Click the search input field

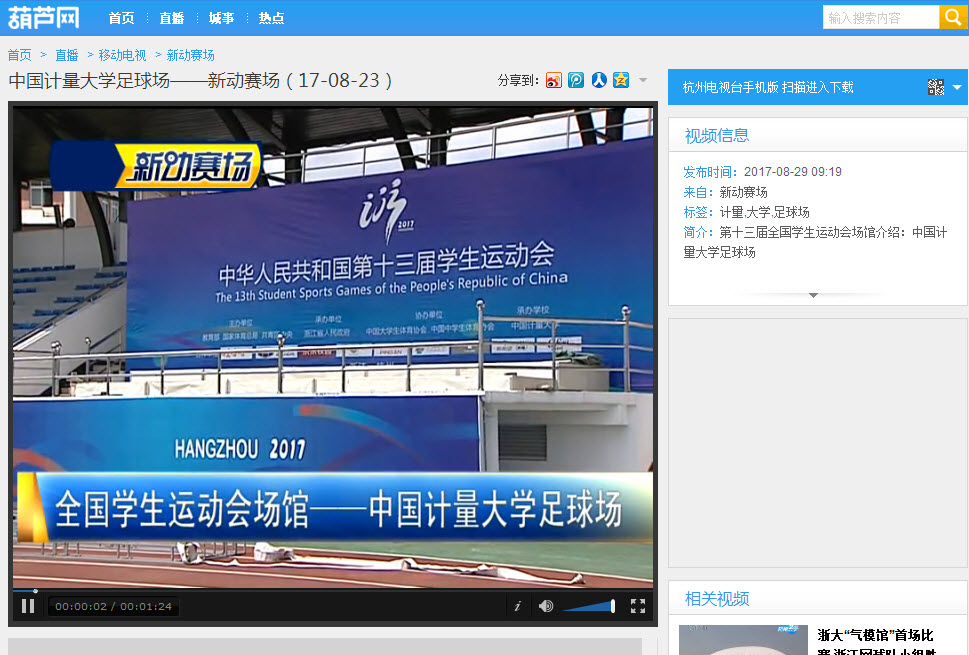[880, 18]
